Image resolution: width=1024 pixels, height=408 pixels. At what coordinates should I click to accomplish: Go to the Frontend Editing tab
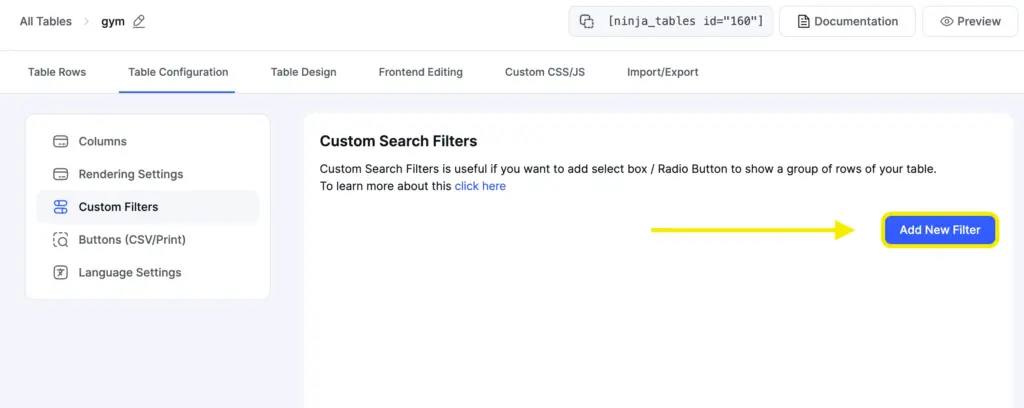(x=421, y=72)
